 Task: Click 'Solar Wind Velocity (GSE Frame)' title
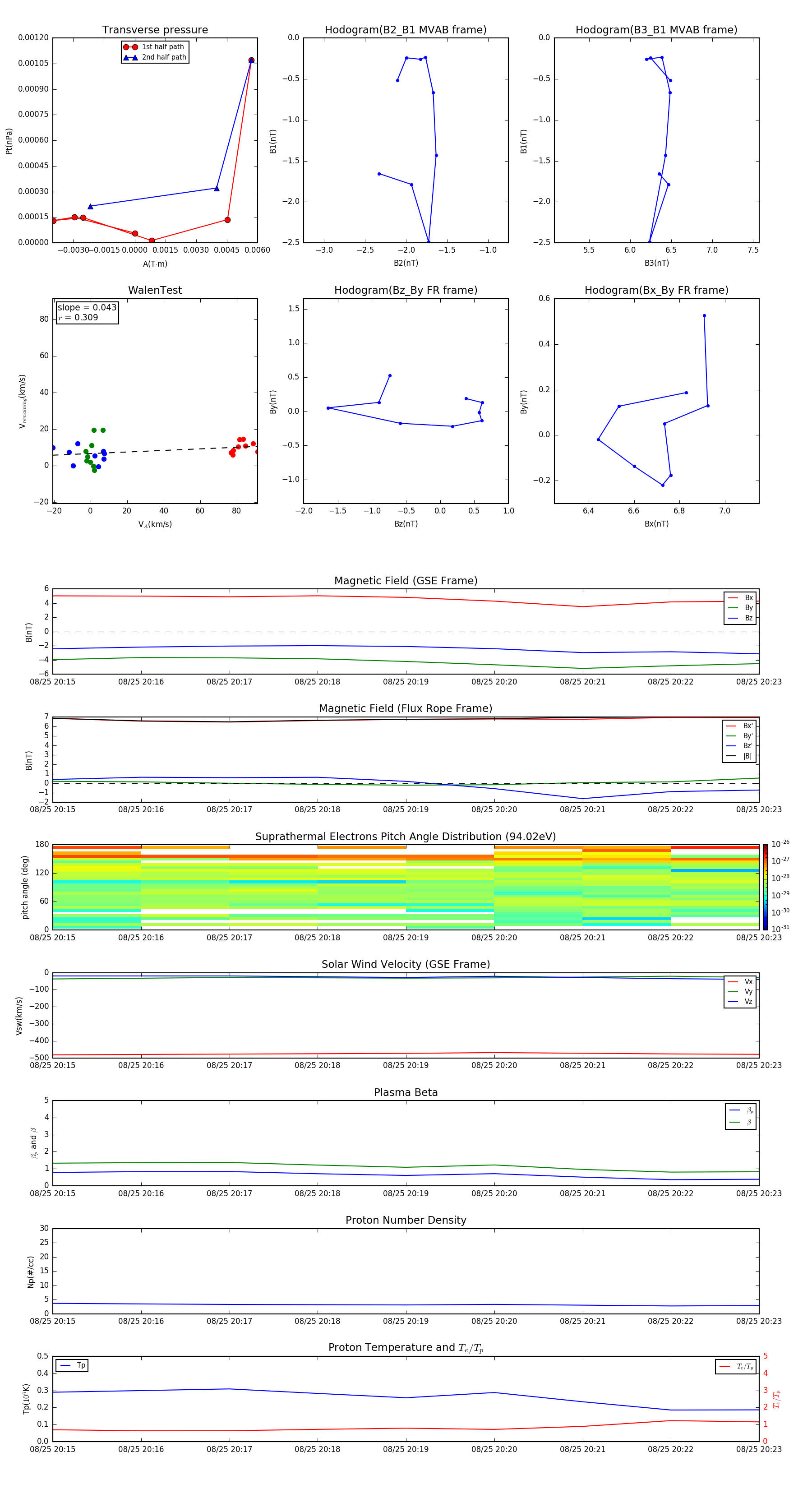(406, 964)
